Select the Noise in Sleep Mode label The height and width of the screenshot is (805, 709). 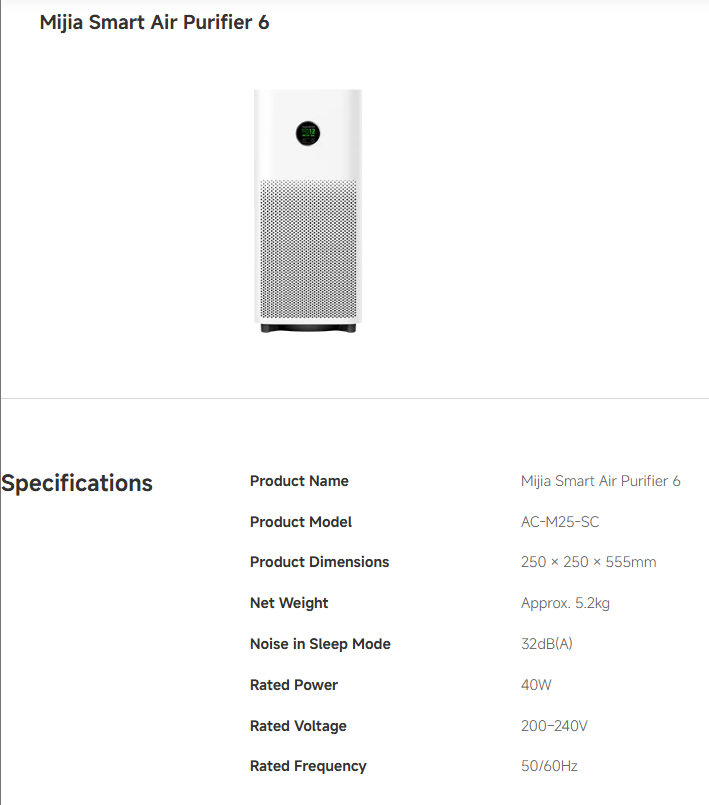pyautogui.click(x=320, y=644)
